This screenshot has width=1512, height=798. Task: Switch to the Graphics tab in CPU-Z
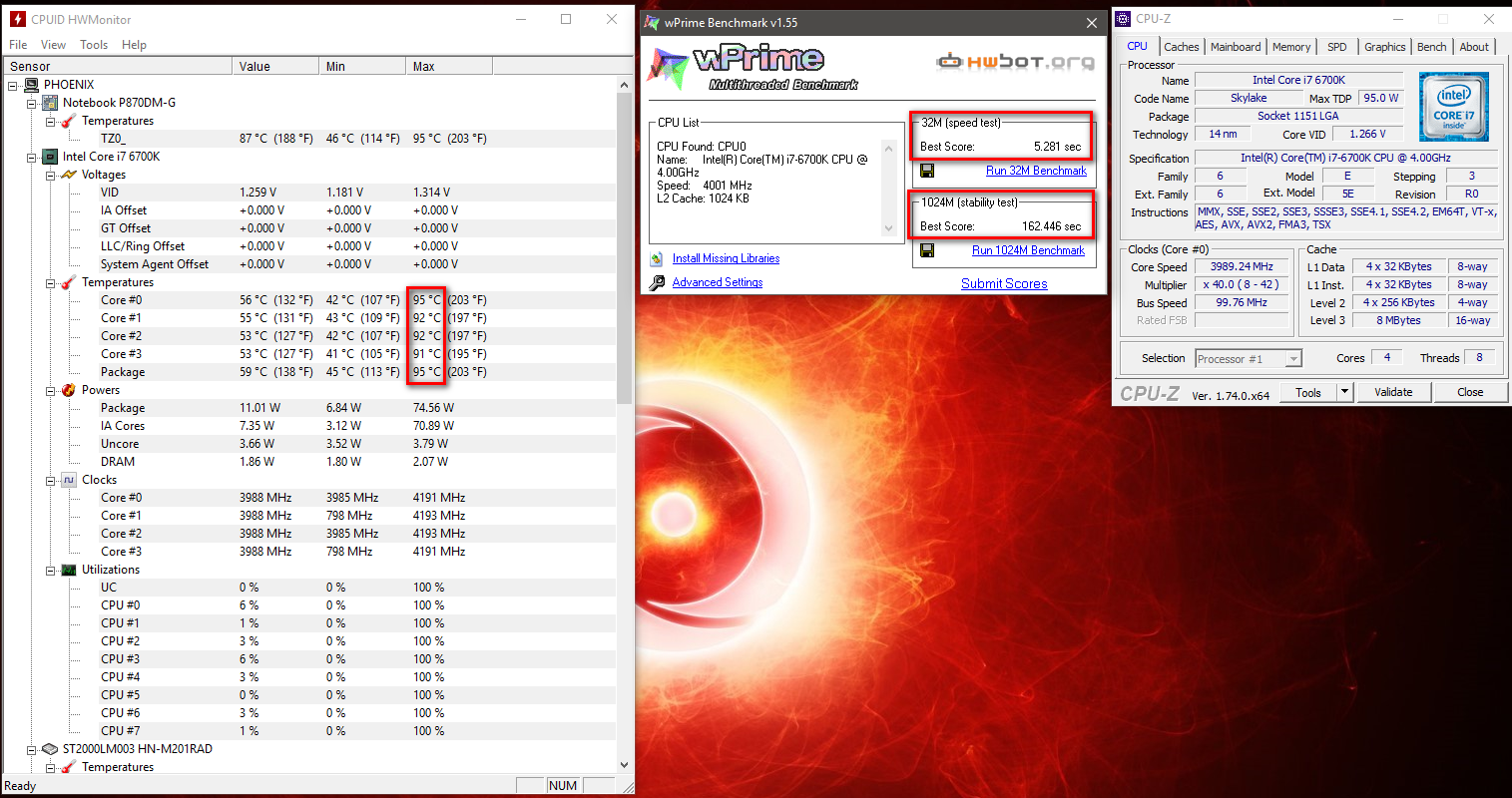(x=1385, y=47)
